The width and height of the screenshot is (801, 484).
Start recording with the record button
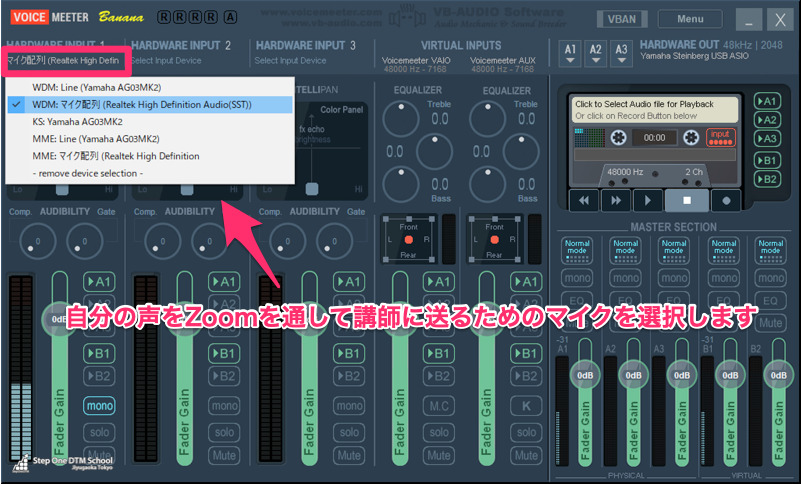tap(726, 200)
